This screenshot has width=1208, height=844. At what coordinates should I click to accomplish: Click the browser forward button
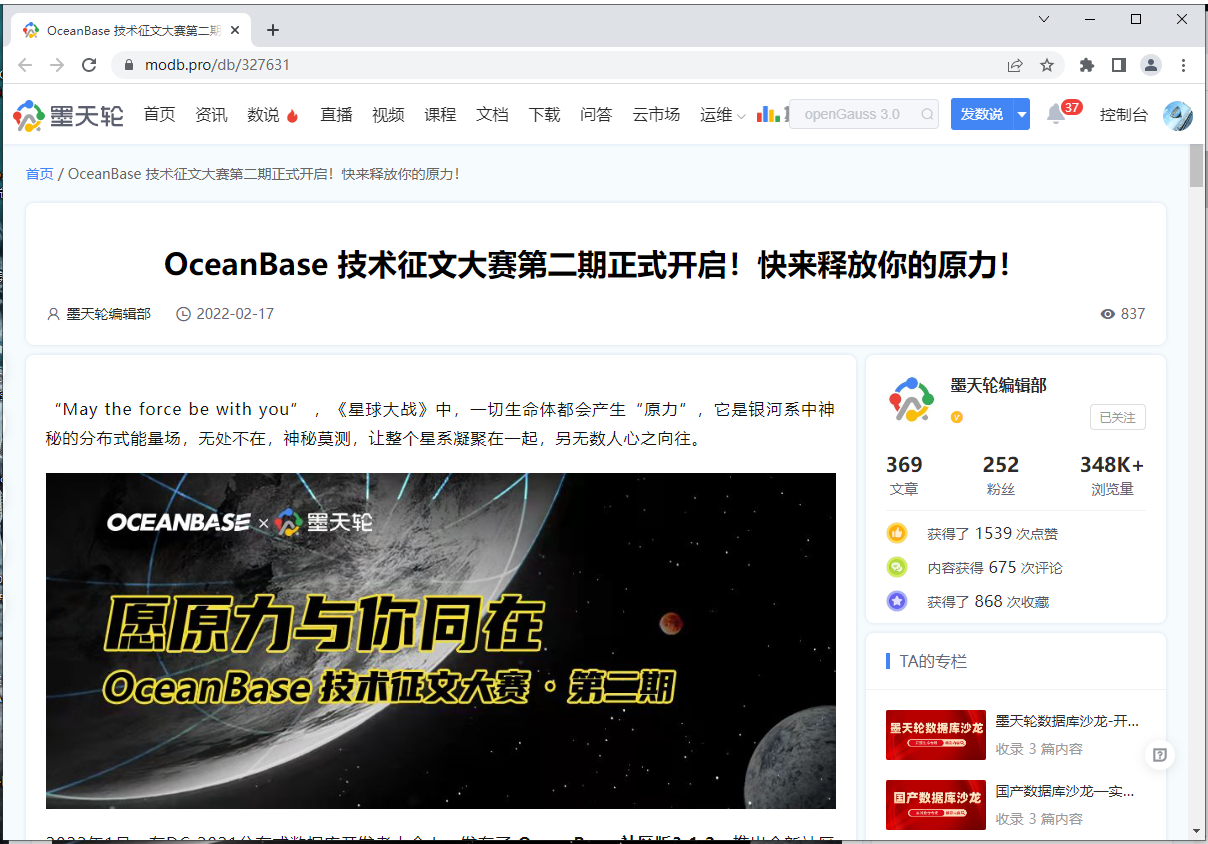[x=57, y=65]
